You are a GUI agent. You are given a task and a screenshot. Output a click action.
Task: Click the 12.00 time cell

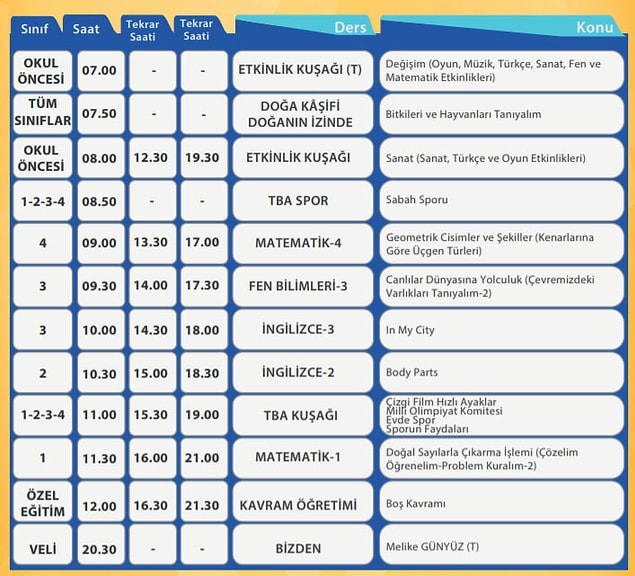pos(101,501)
